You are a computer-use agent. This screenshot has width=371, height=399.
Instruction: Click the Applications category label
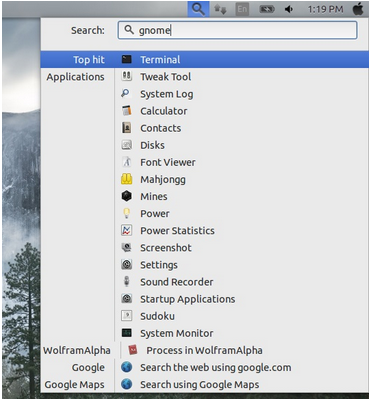(x=75, y=77)
